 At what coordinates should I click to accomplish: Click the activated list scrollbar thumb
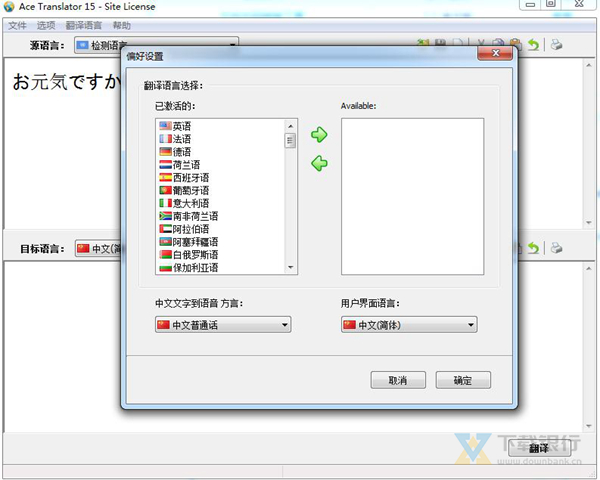(x=290, y=140)
